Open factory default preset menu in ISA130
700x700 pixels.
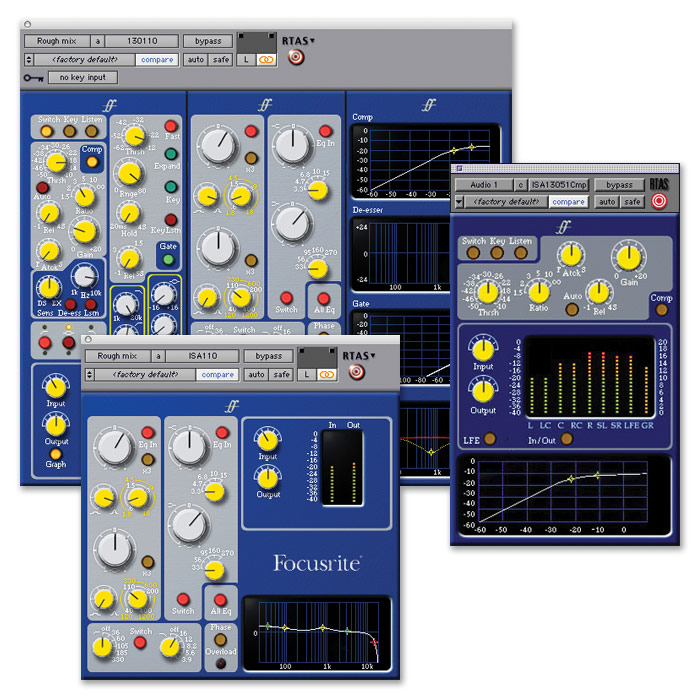click(x=85, y=59)
